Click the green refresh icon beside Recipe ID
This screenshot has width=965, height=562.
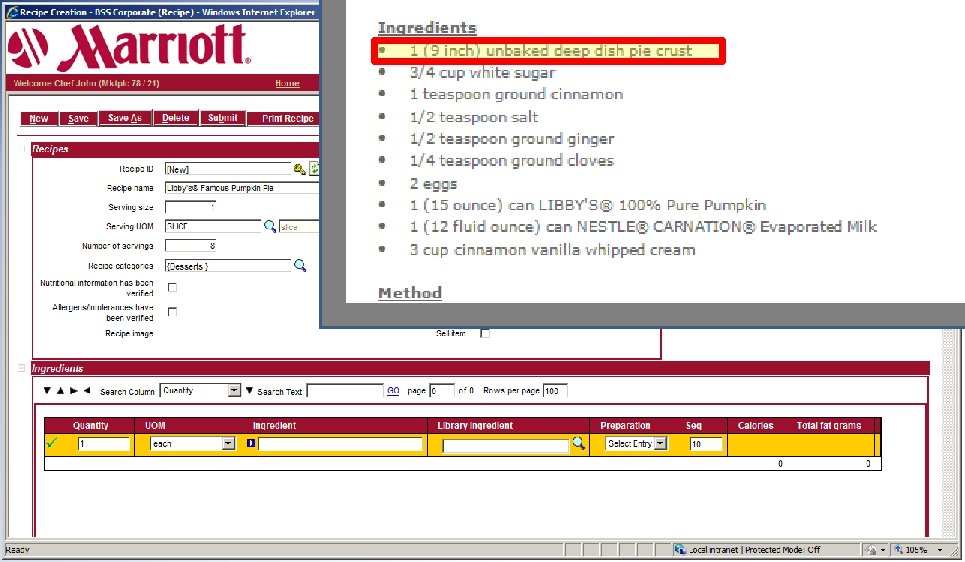point(314,169)
